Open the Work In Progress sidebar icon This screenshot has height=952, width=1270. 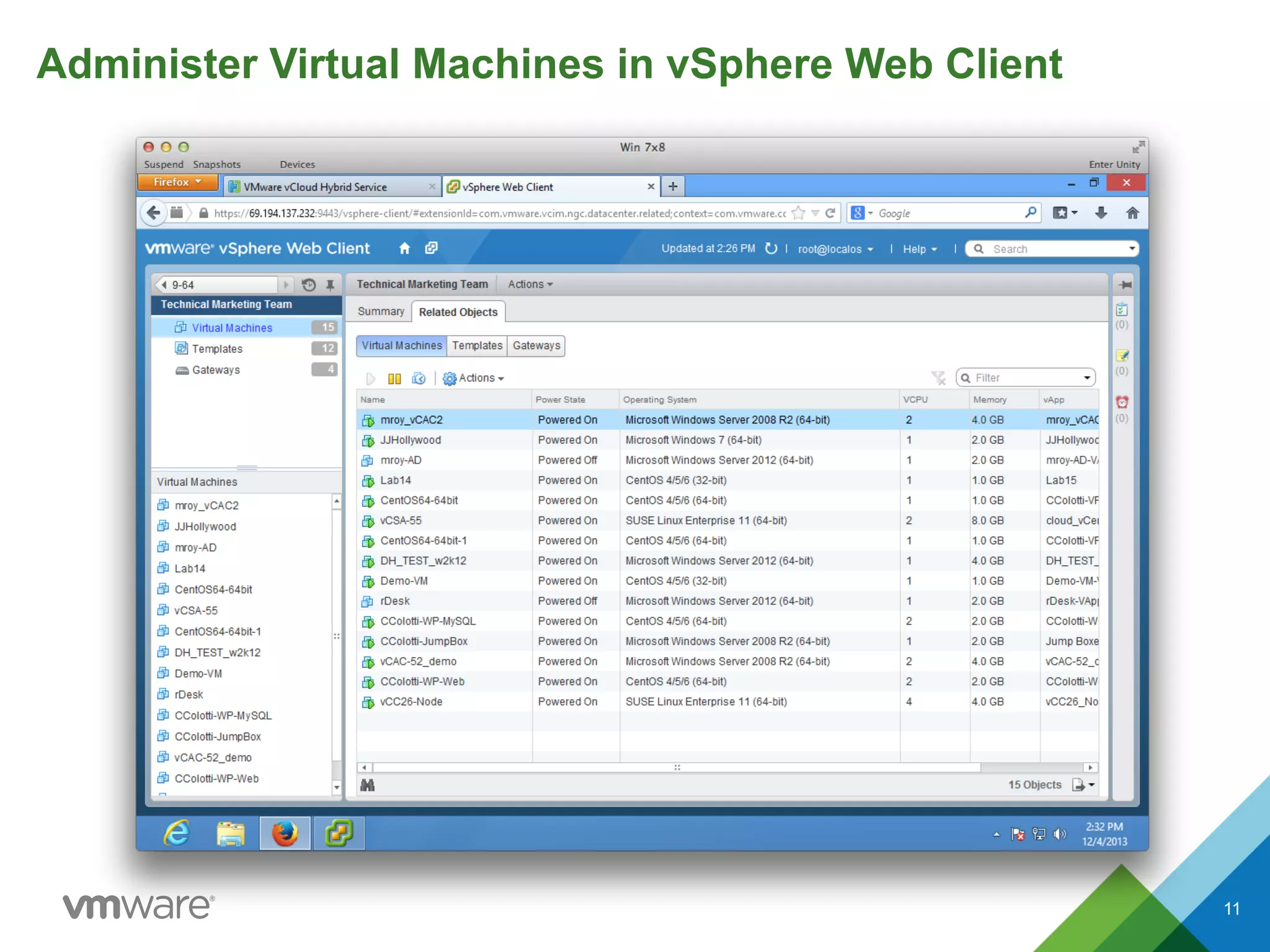(1122, 356)
